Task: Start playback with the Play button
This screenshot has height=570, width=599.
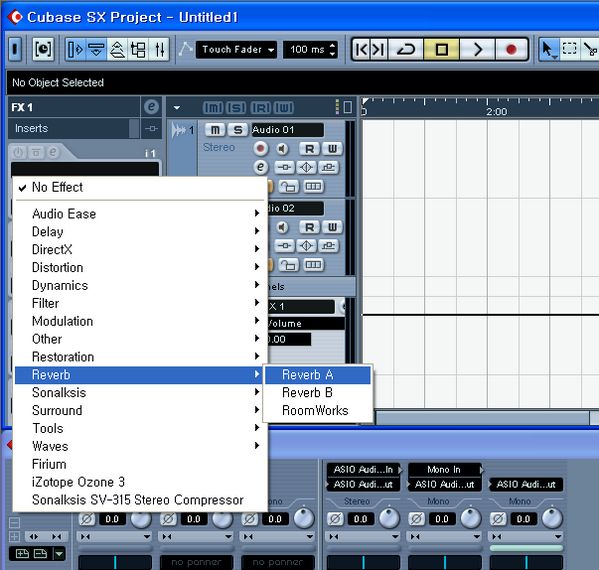Action: pyautogui.click(x=478, y=50)
